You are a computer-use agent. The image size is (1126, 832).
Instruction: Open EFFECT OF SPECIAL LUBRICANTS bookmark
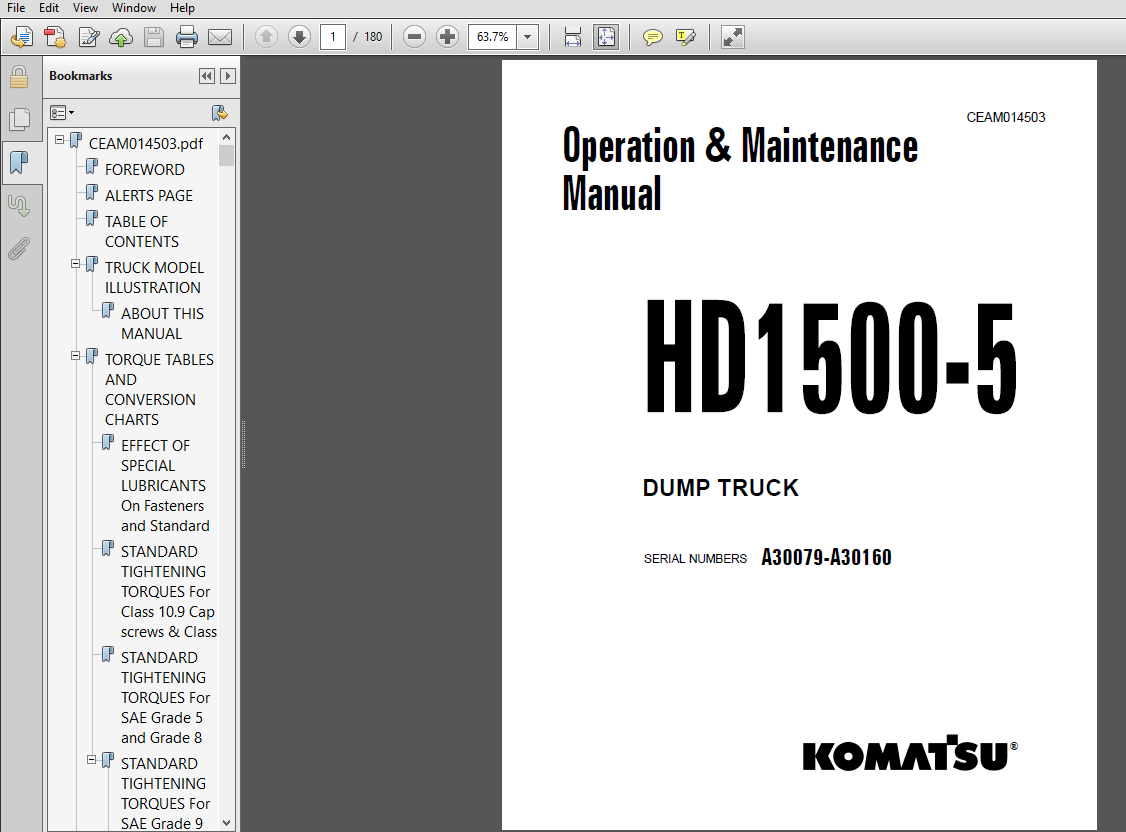(x=165, y=485)
